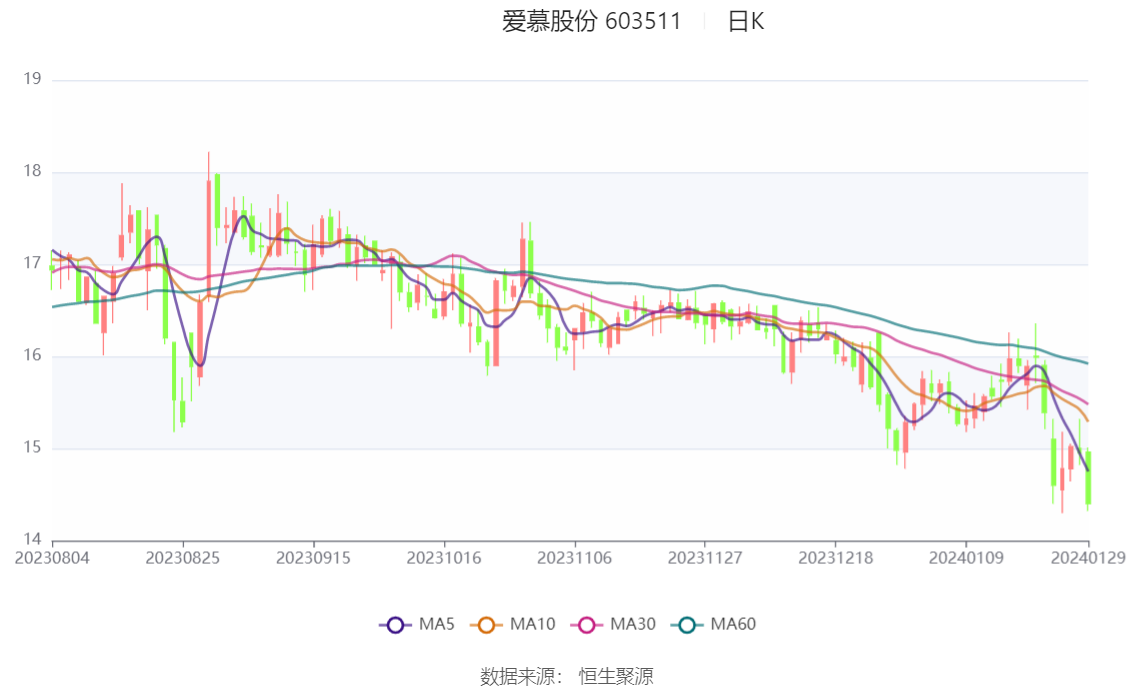Select the x-axis date 20231127
The width and height of the screenshot is (1134, 689).
705,558
